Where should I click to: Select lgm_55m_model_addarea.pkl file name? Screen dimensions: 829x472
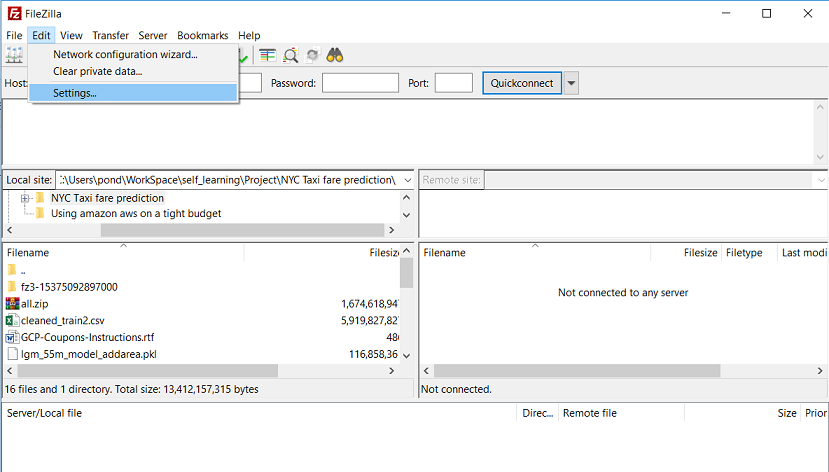(89, 354)
